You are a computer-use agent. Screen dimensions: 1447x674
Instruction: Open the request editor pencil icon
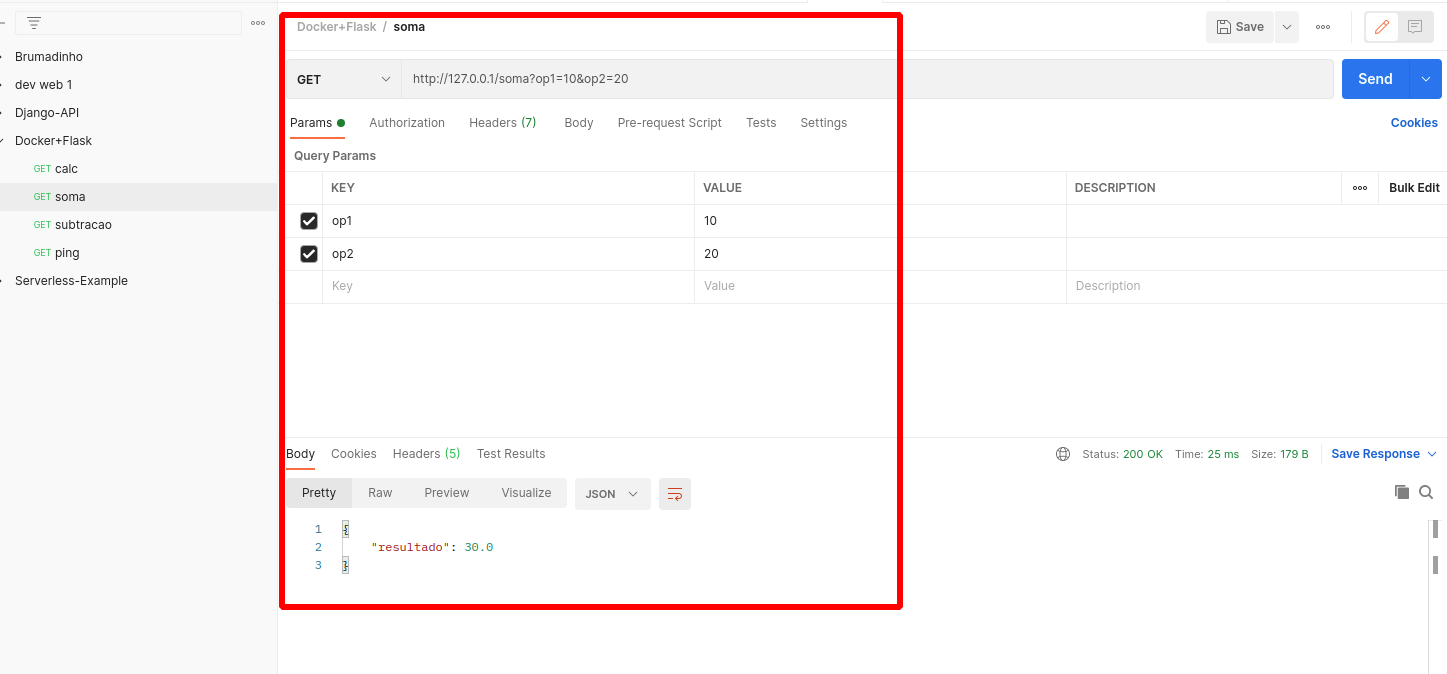[1381, 27]
